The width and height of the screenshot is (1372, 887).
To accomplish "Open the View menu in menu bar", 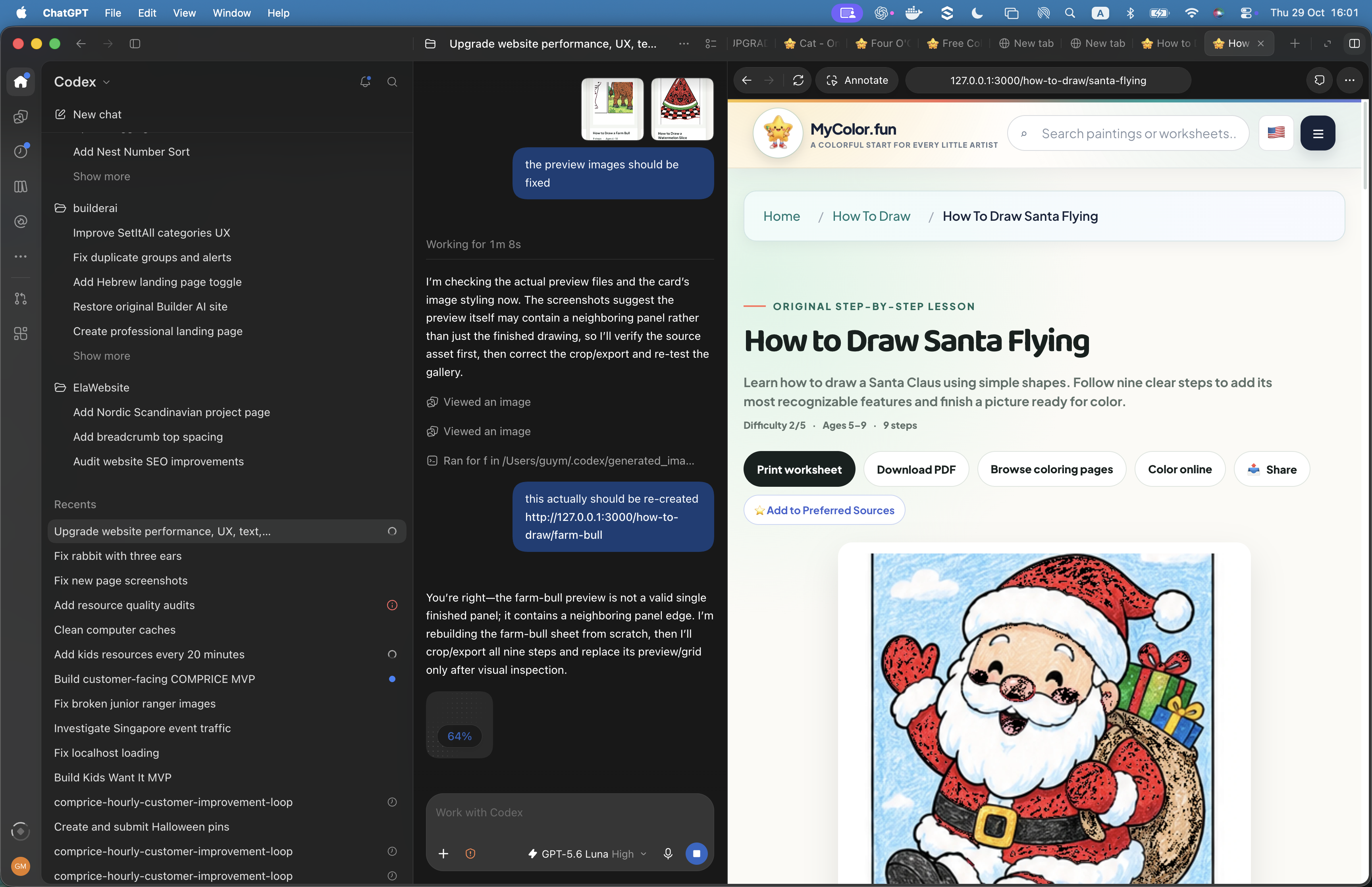I will point(184,13).
